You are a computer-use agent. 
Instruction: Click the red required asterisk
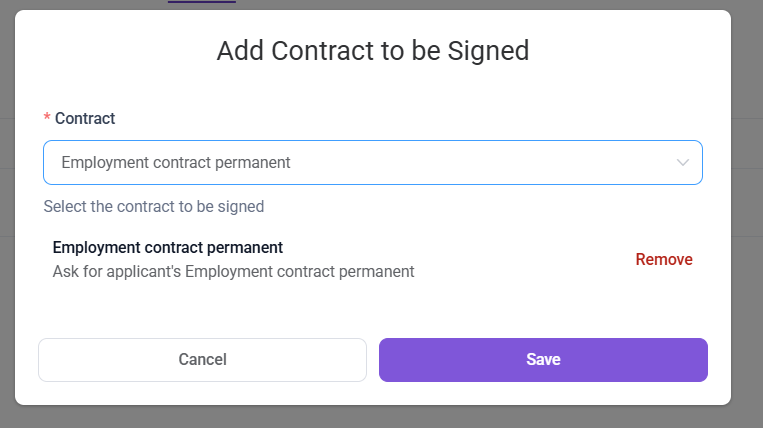pos(47,118)
